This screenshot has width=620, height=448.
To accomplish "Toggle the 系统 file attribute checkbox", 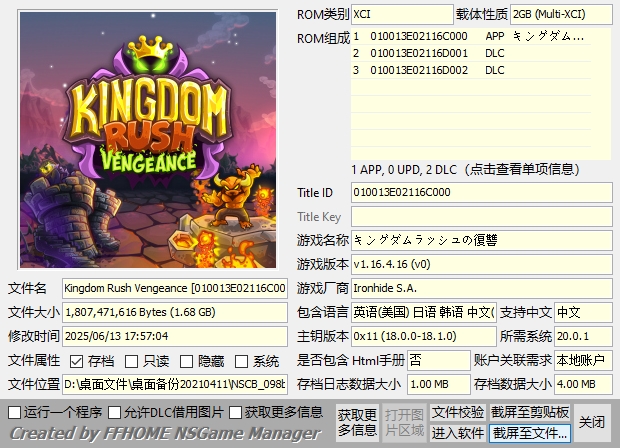I will pos(241,361).
